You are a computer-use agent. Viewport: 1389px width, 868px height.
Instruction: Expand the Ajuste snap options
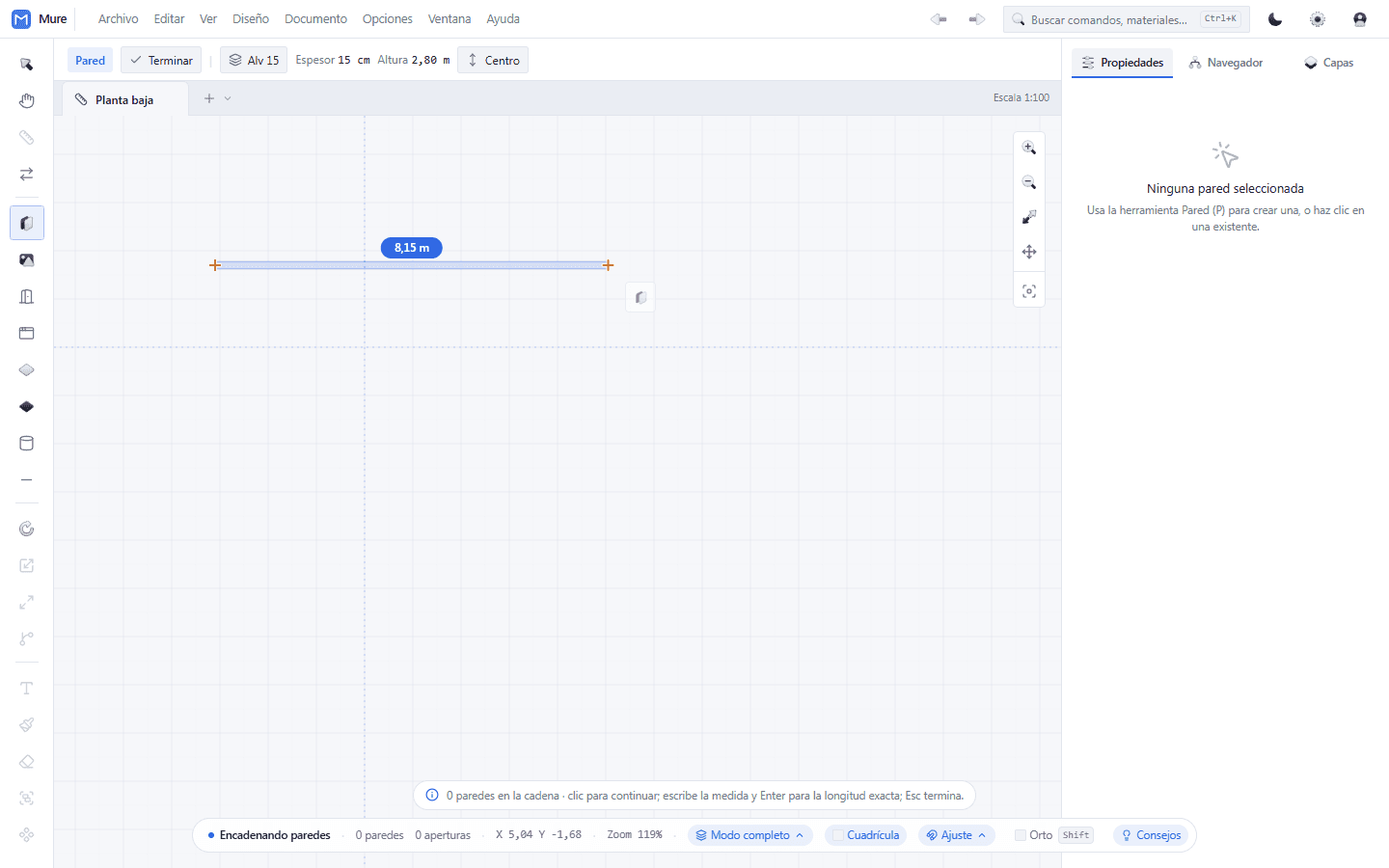pyautogui.click(x=956, y=835)
